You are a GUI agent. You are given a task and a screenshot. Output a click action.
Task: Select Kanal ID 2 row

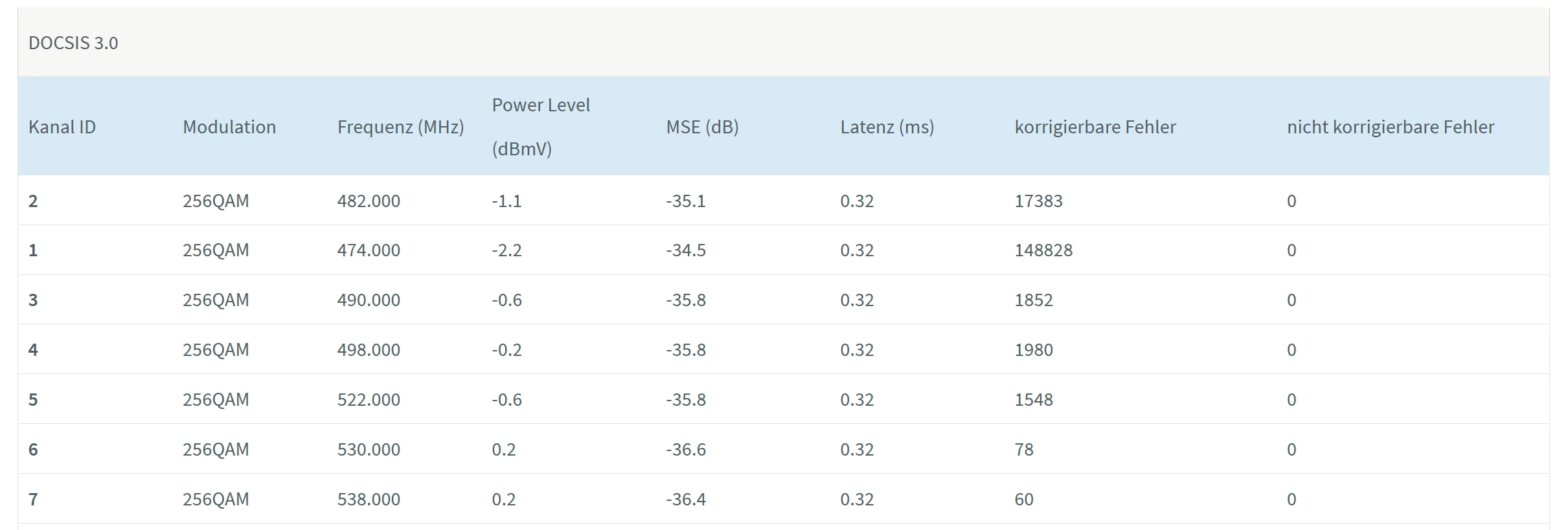(33, 201)
